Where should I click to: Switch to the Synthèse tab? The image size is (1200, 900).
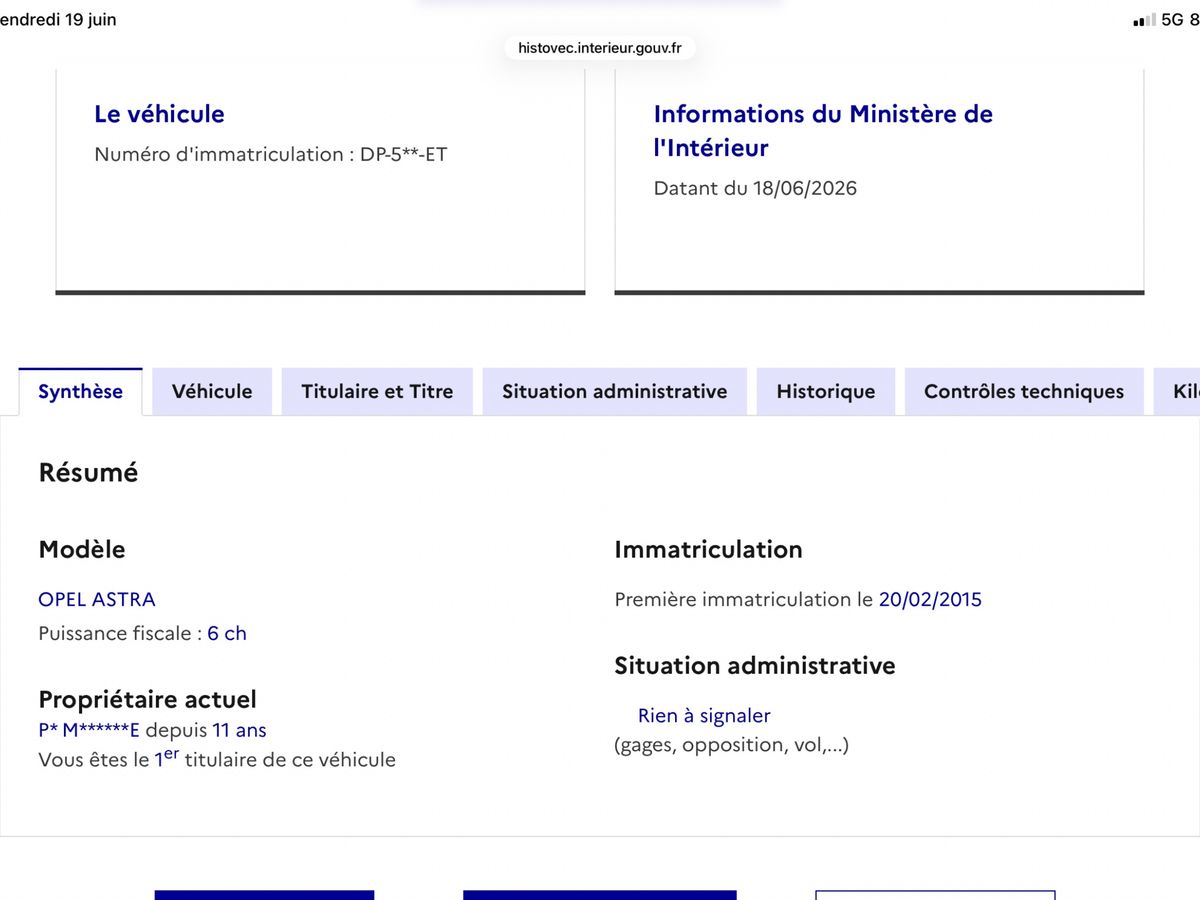point(80,391)
